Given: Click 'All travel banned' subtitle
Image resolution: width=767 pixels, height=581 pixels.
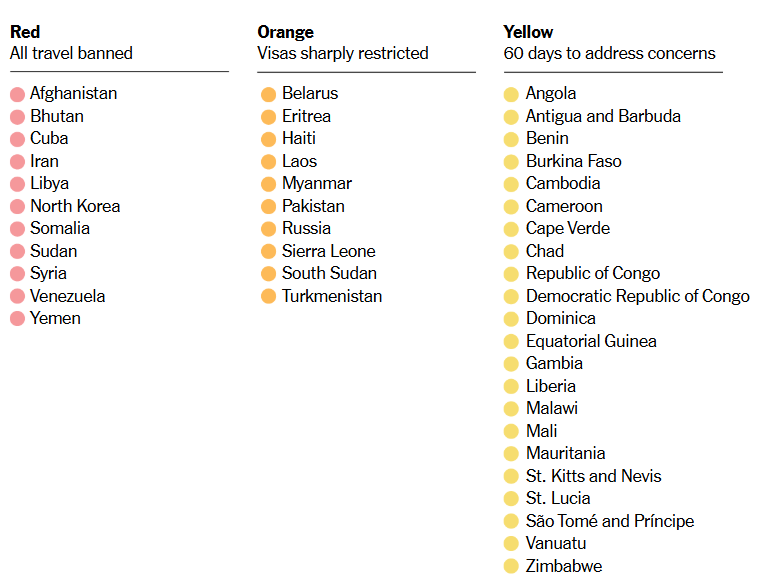Looking at the screenshot, I should coord(71,53).
